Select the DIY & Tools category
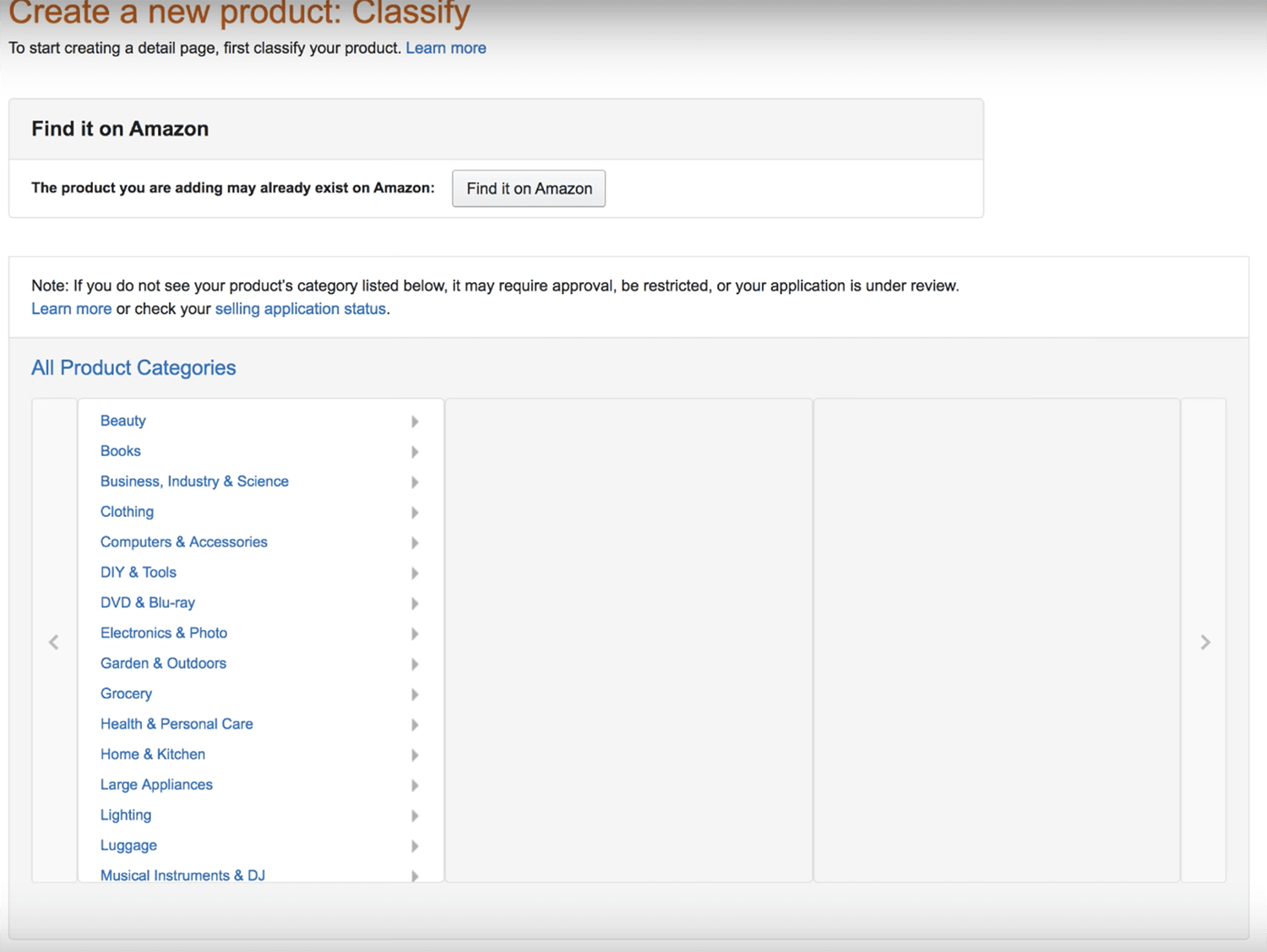Image resolution: width=1267 pixels, height=952 pixels. tap(139, 573)
